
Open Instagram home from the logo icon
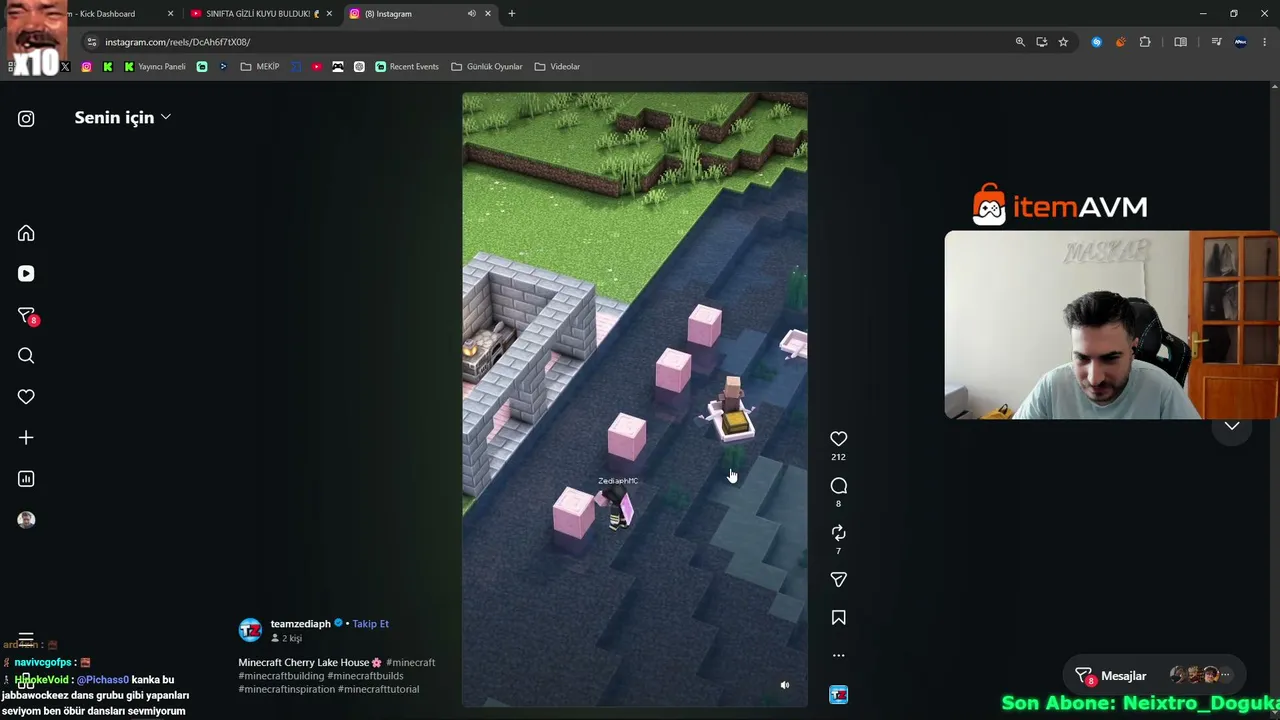tap(26, 119)
